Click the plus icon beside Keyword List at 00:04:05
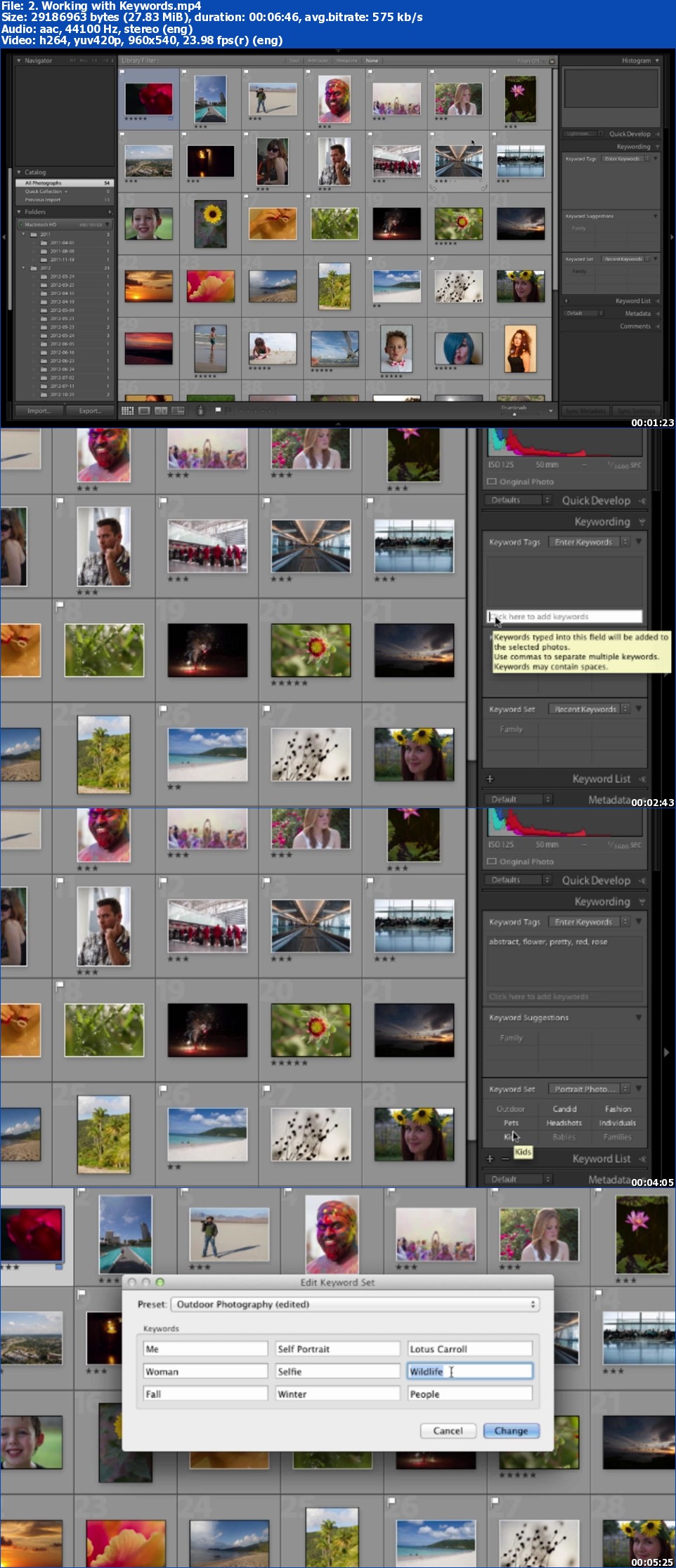676x1568 pixels. (x=490, y=1159)
